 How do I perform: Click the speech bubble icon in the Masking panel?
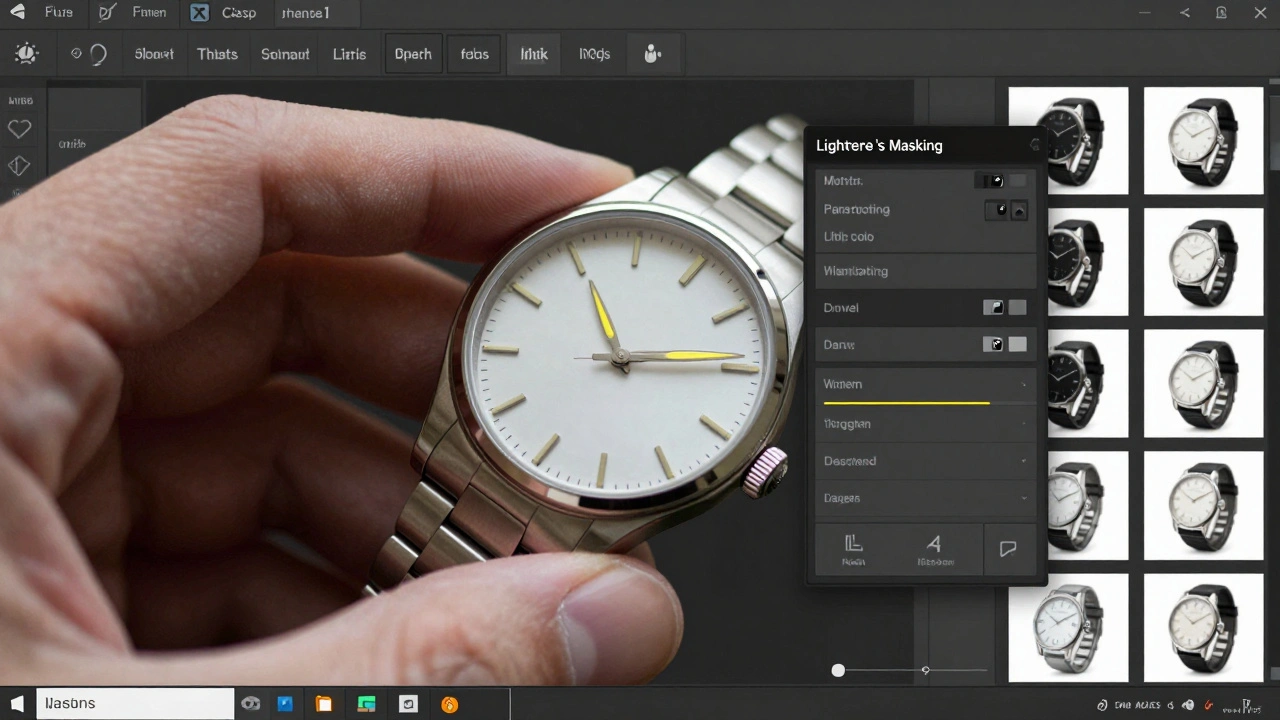click(1008, 548)
